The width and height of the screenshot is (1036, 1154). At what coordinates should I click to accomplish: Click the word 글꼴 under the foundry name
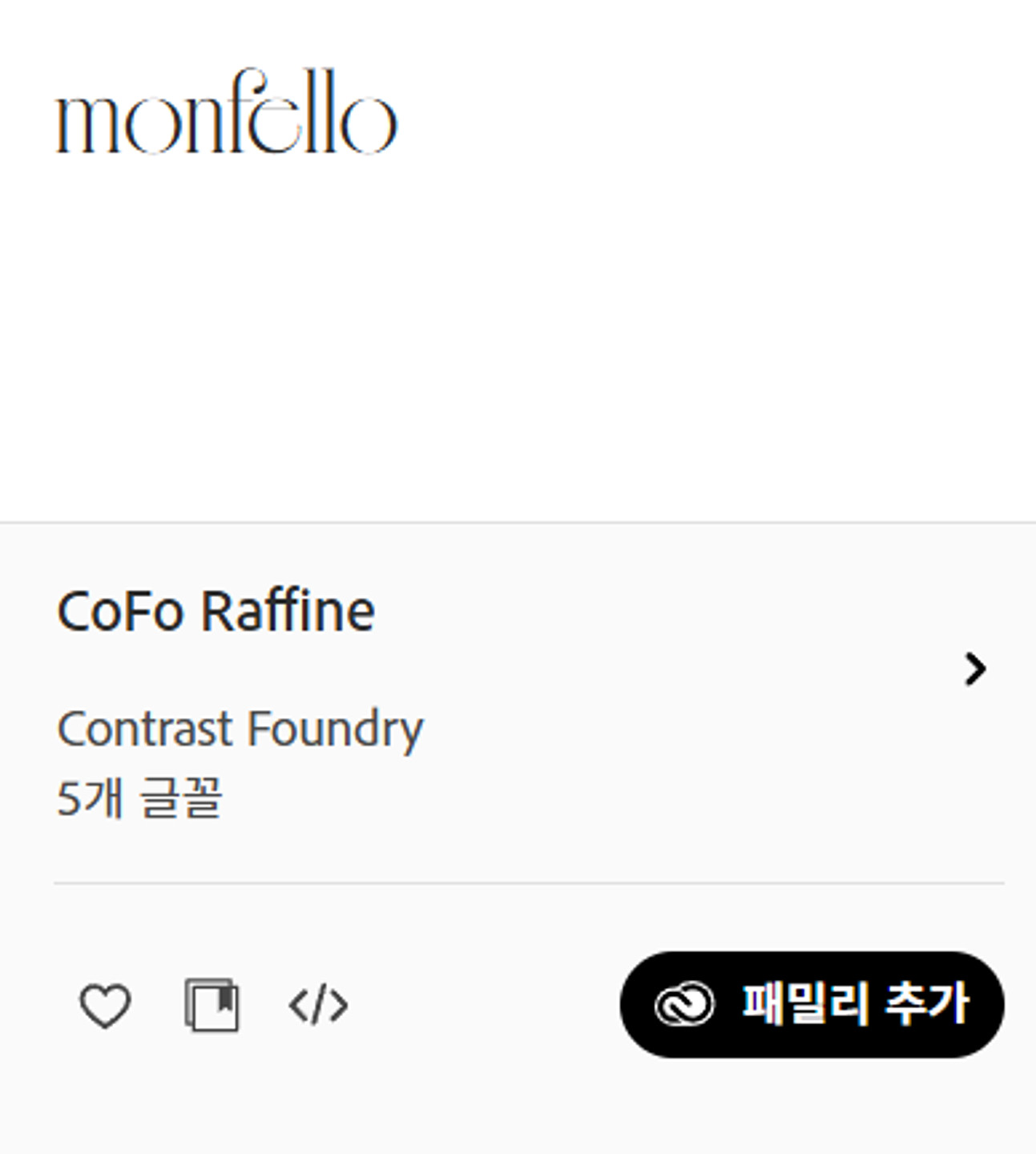pos(180,798)
